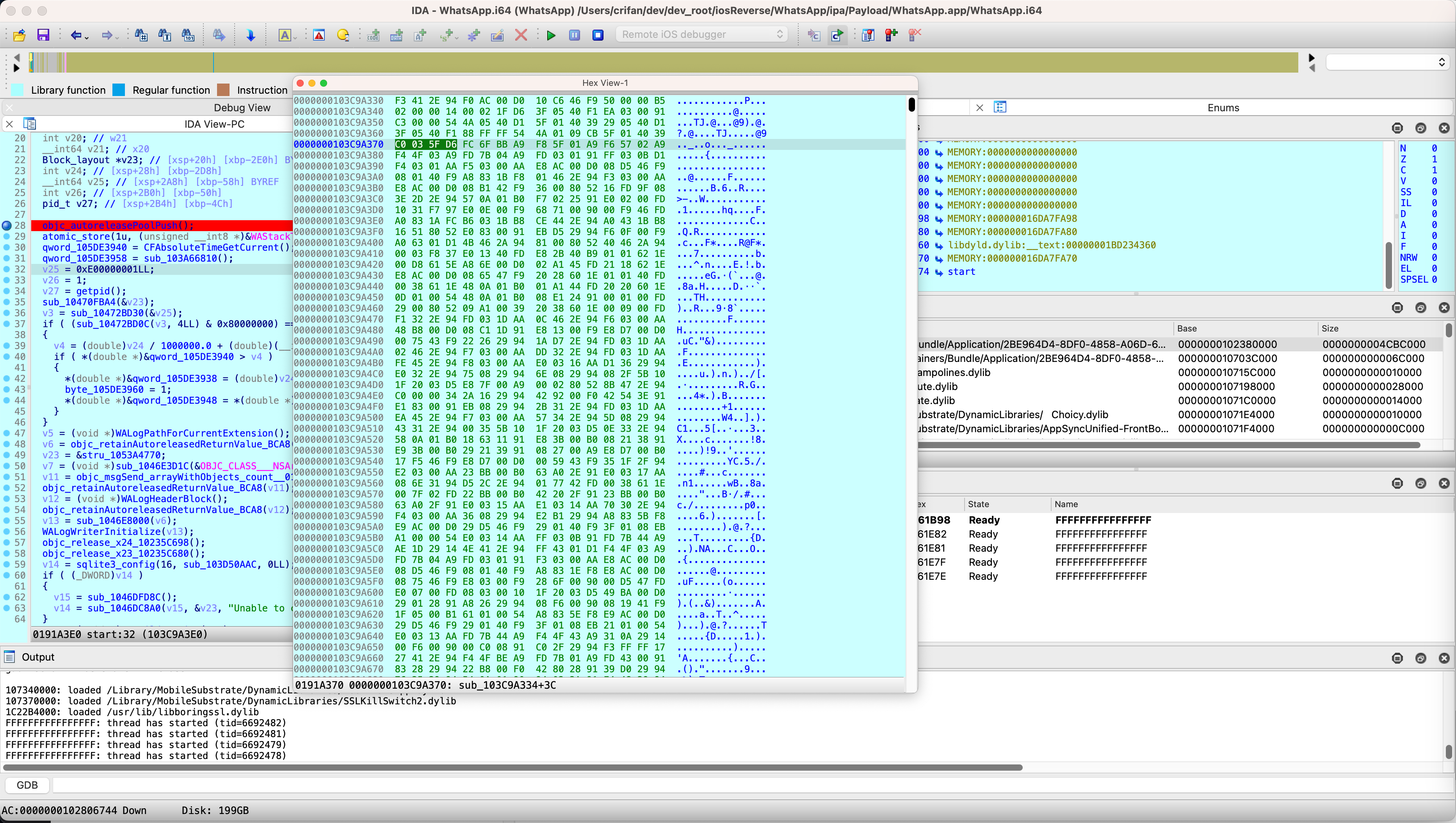Open the search for immediate value tool
Image resolution: width=1456 pixels, height=823 pixels.
click(x=141, y=35)
